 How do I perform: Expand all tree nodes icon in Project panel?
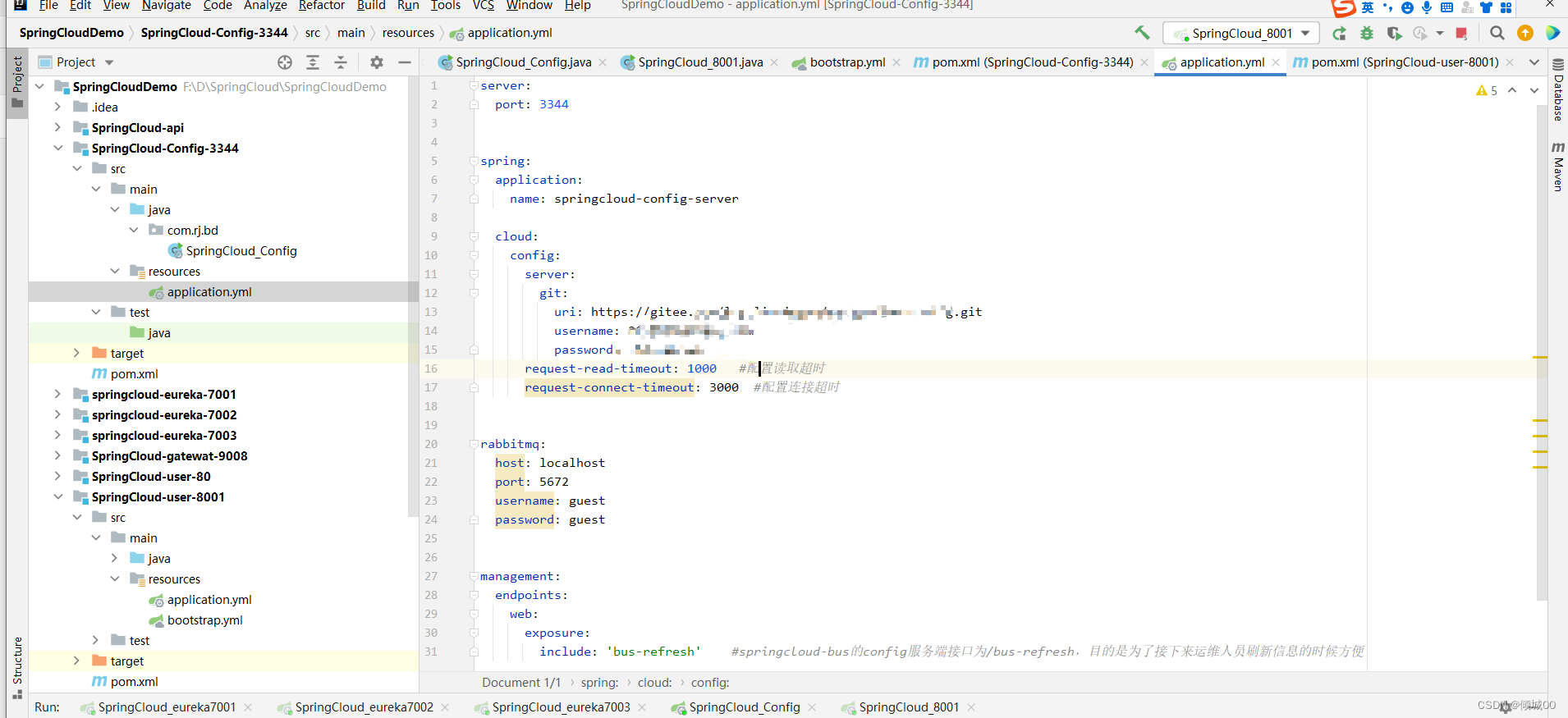[313, 62]
